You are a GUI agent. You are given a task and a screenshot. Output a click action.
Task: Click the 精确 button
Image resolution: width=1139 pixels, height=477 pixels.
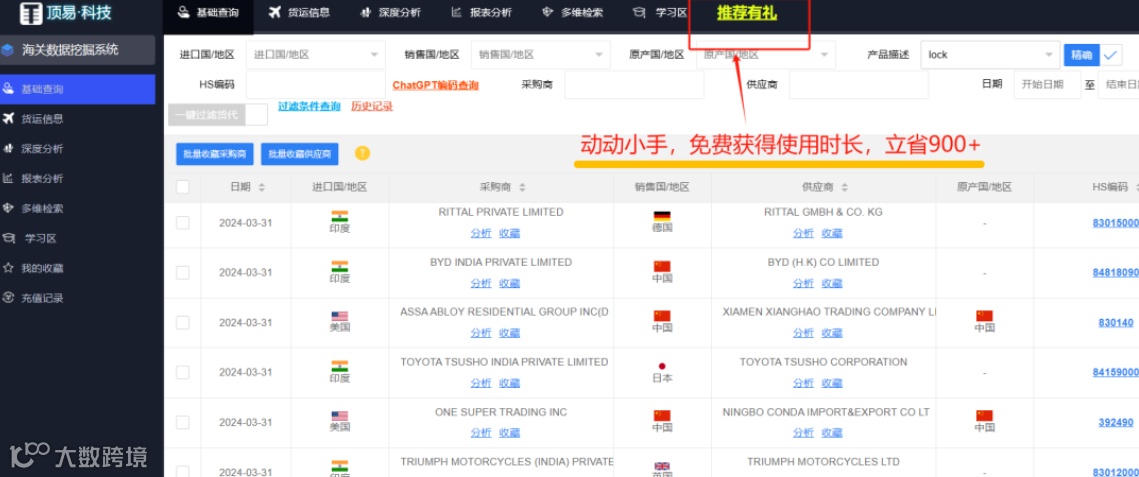1082,54
